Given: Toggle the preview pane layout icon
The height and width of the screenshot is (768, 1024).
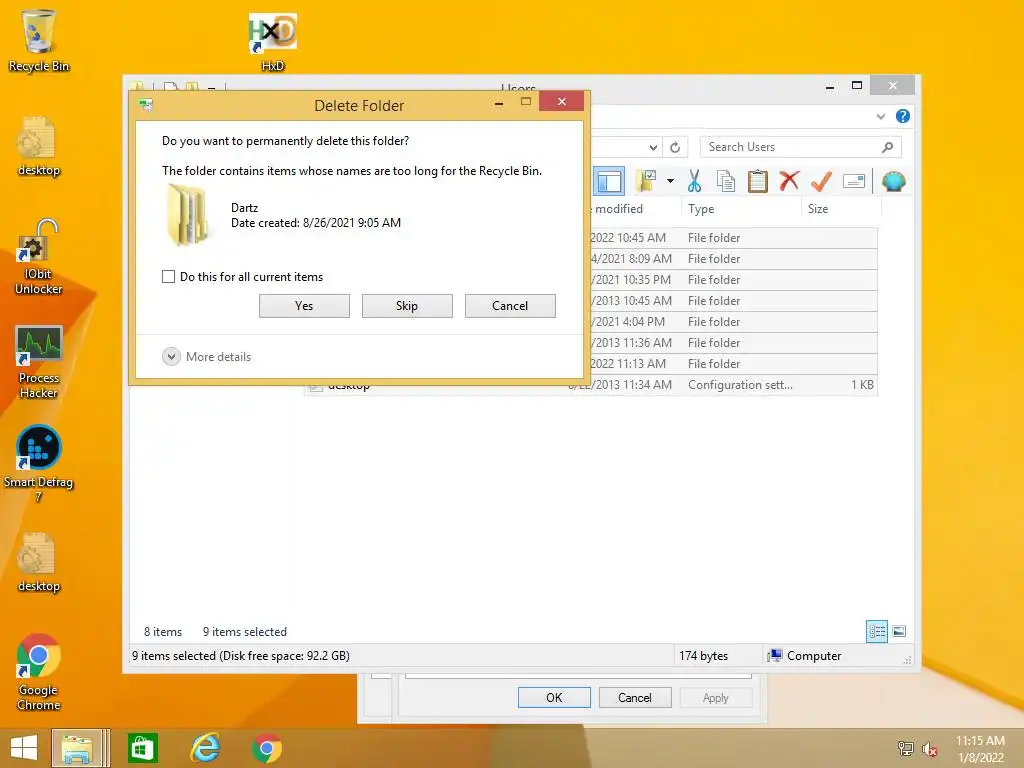Looking at the screenshot, I should tap(609, 181).
